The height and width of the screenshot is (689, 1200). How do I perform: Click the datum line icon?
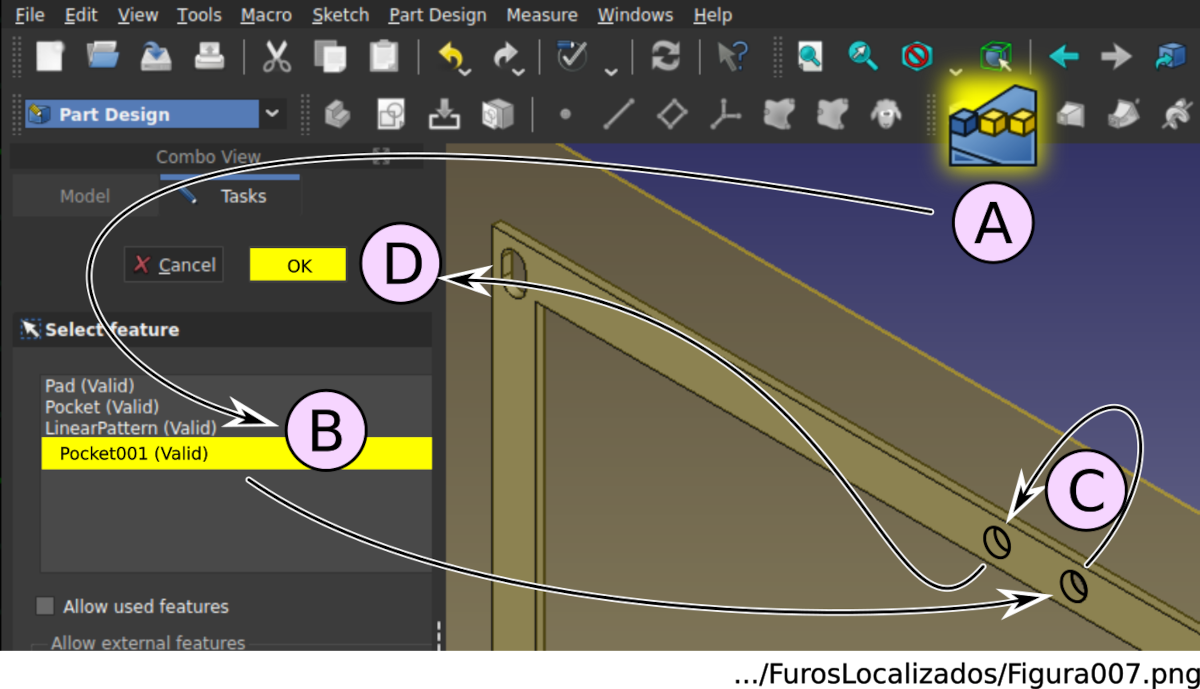619,114
